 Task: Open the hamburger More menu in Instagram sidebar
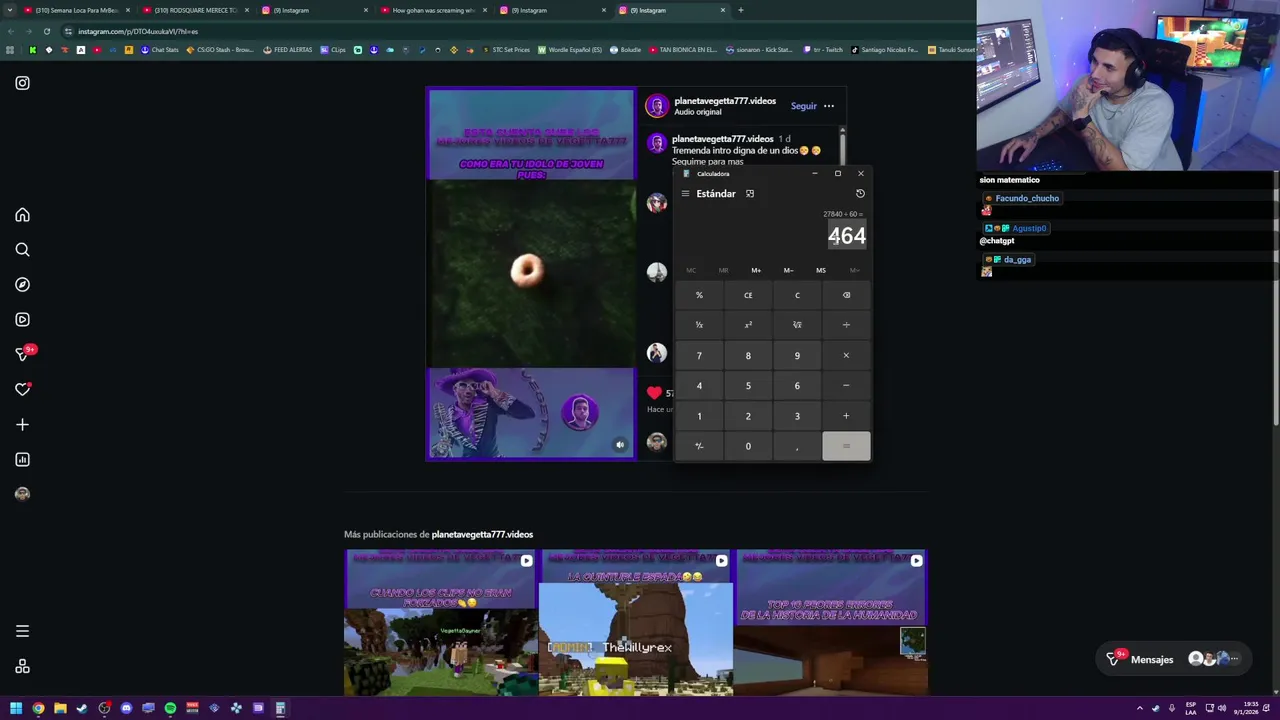pyautogui.click(x=22, y=631)
